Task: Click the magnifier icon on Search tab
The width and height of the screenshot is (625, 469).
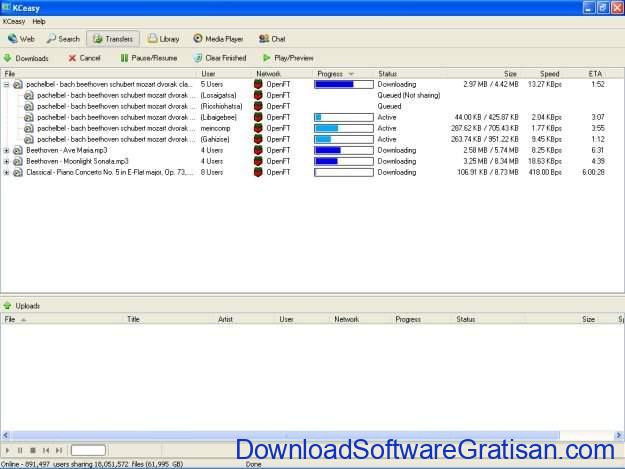Action: (x=51, y=39)
